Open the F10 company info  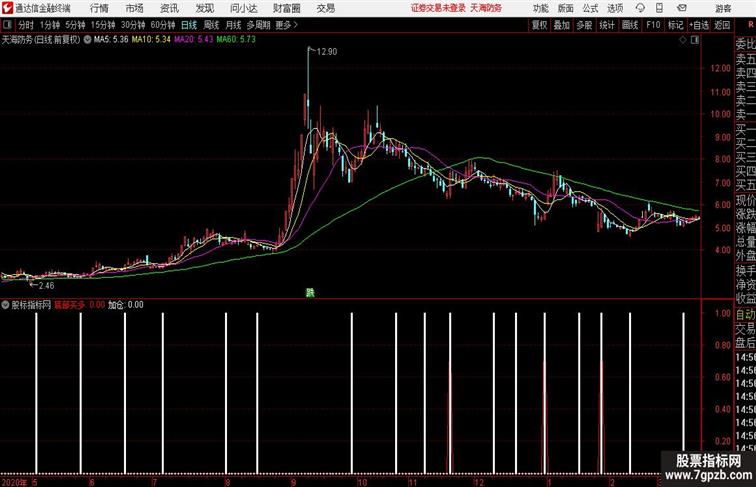[x=653, y=25]
